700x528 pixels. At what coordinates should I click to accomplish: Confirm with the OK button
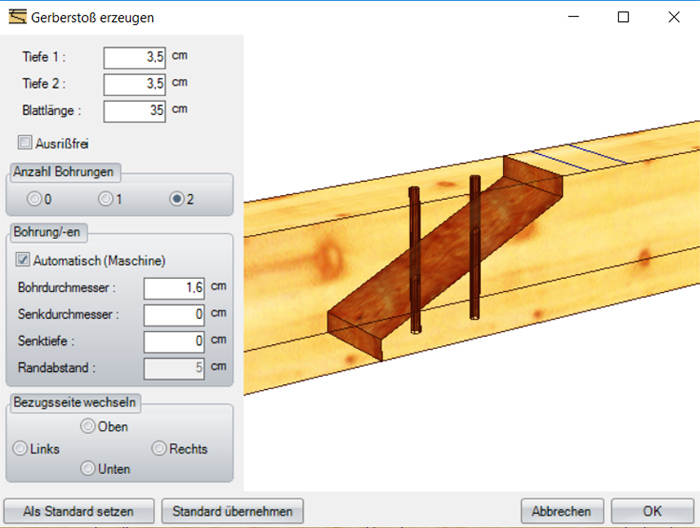(x=652, y=511)
